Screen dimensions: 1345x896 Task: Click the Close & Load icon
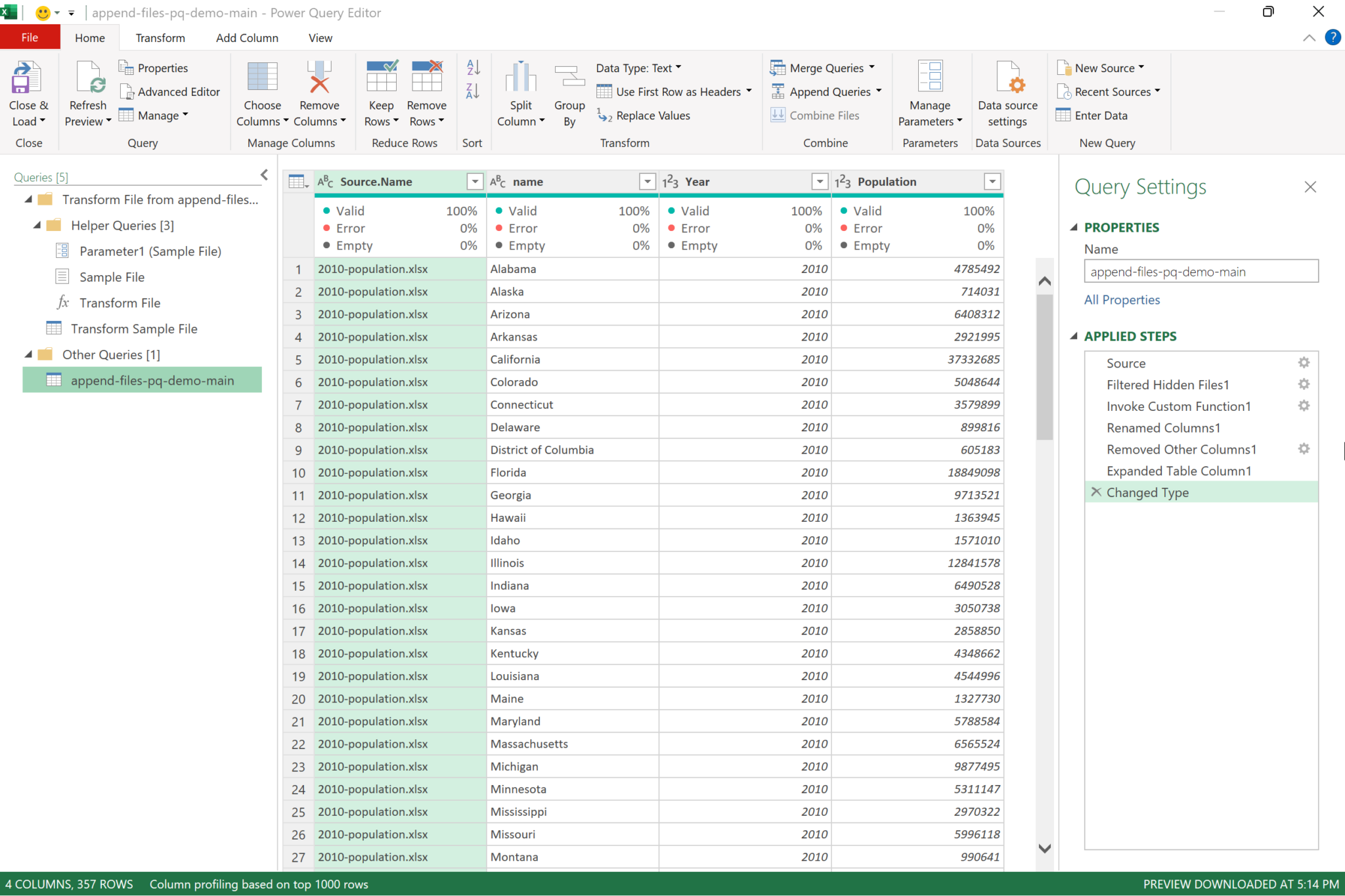(x=26, y=78)
